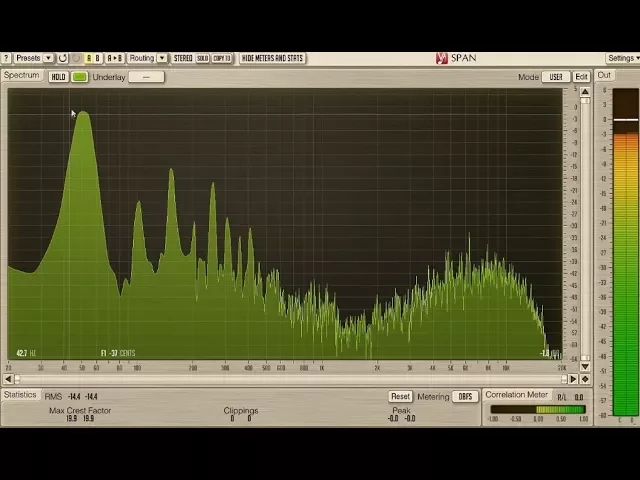The width and height of the screenshot is (640, 480).
Task: Click the left handle of frequency scrollbar
Action: 17,379
